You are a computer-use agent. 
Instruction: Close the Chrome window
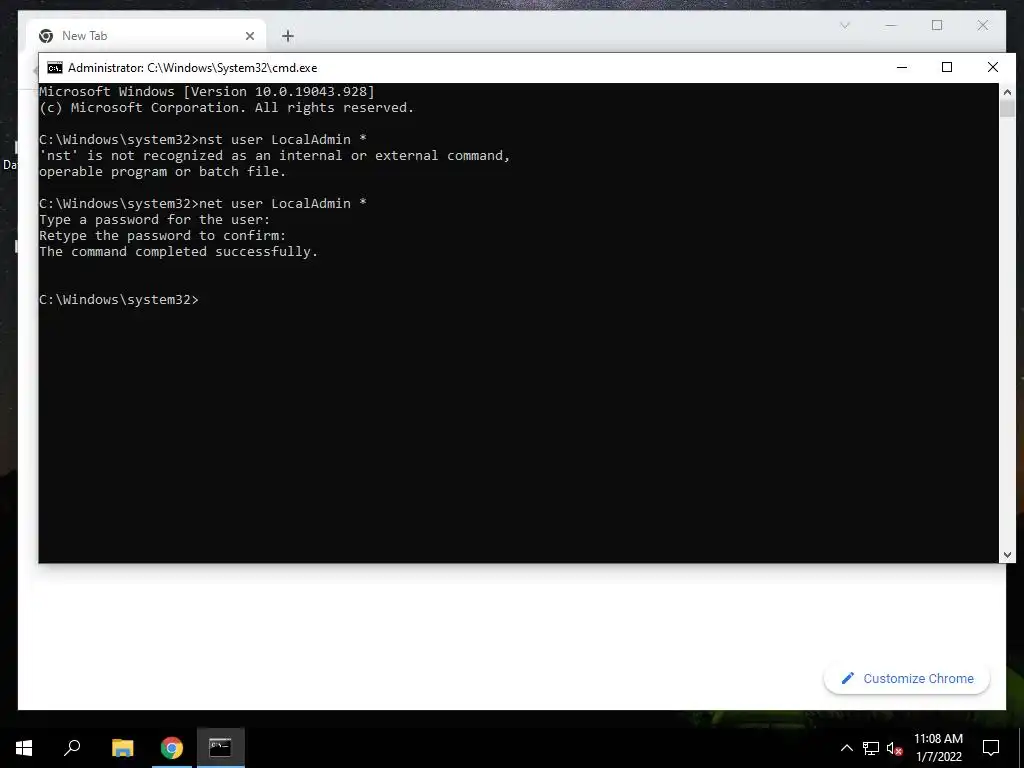[983, 25]
